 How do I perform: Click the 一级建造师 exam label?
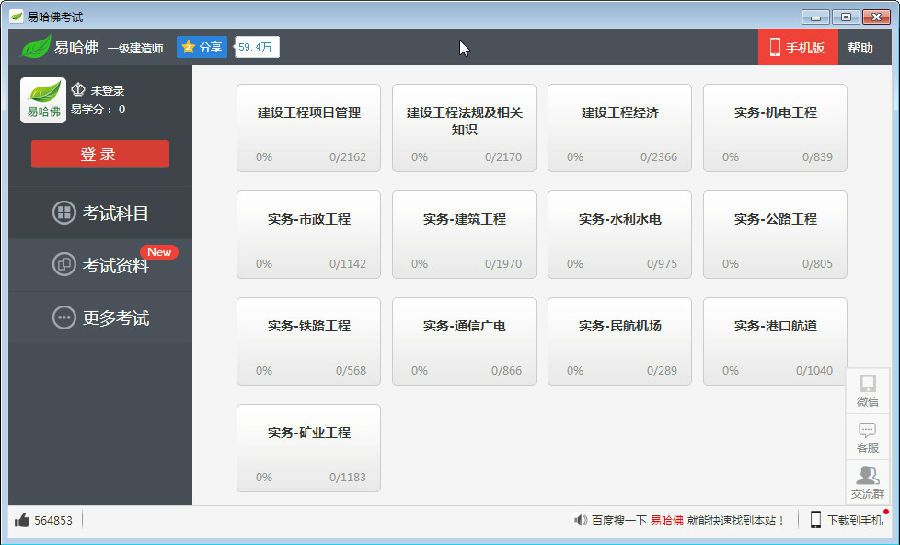coord(136,48)
